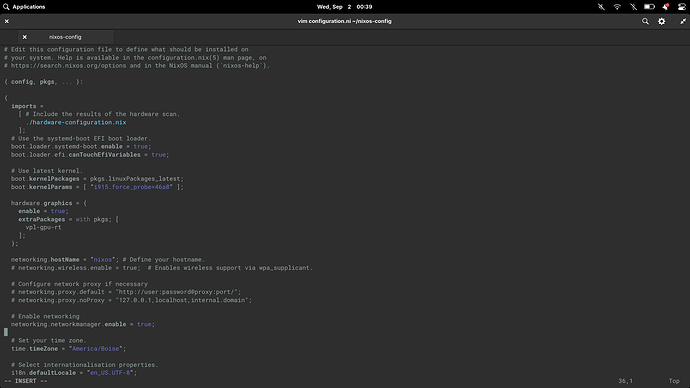Open the muted sound indicator

point(601,7)
